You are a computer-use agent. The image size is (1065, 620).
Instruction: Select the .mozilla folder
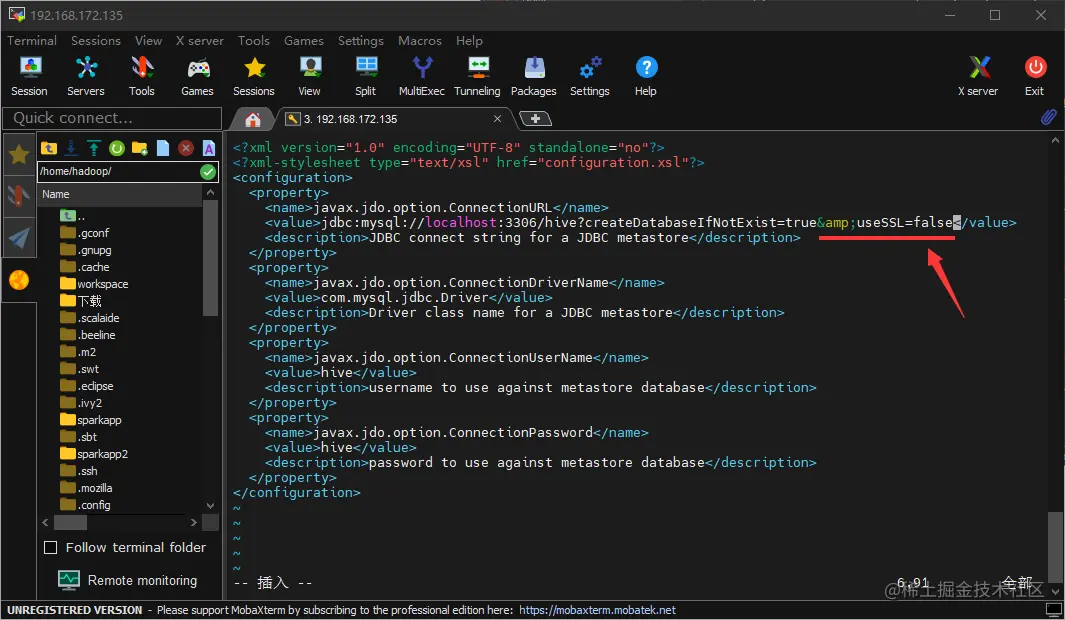tap(87, 488)
